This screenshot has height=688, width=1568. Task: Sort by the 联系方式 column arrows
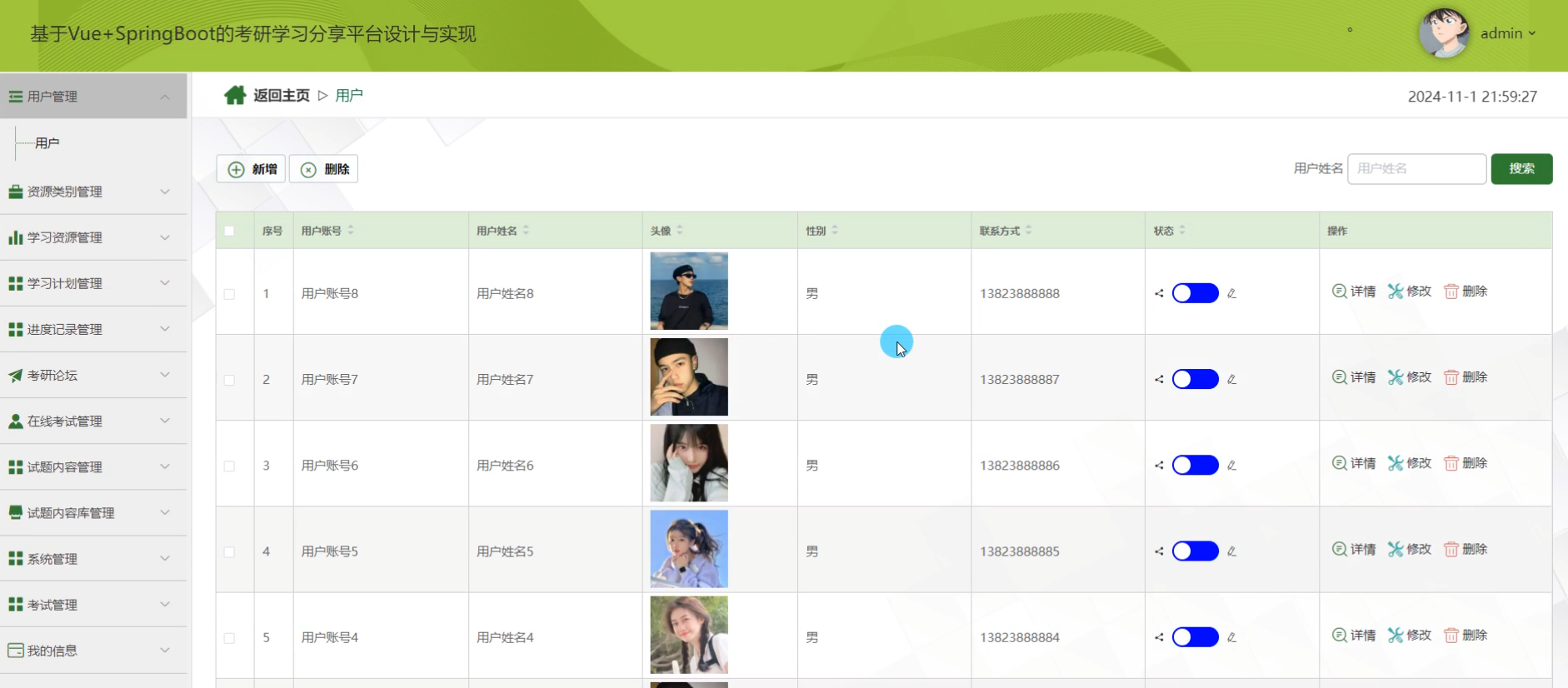pos(1029,230)
